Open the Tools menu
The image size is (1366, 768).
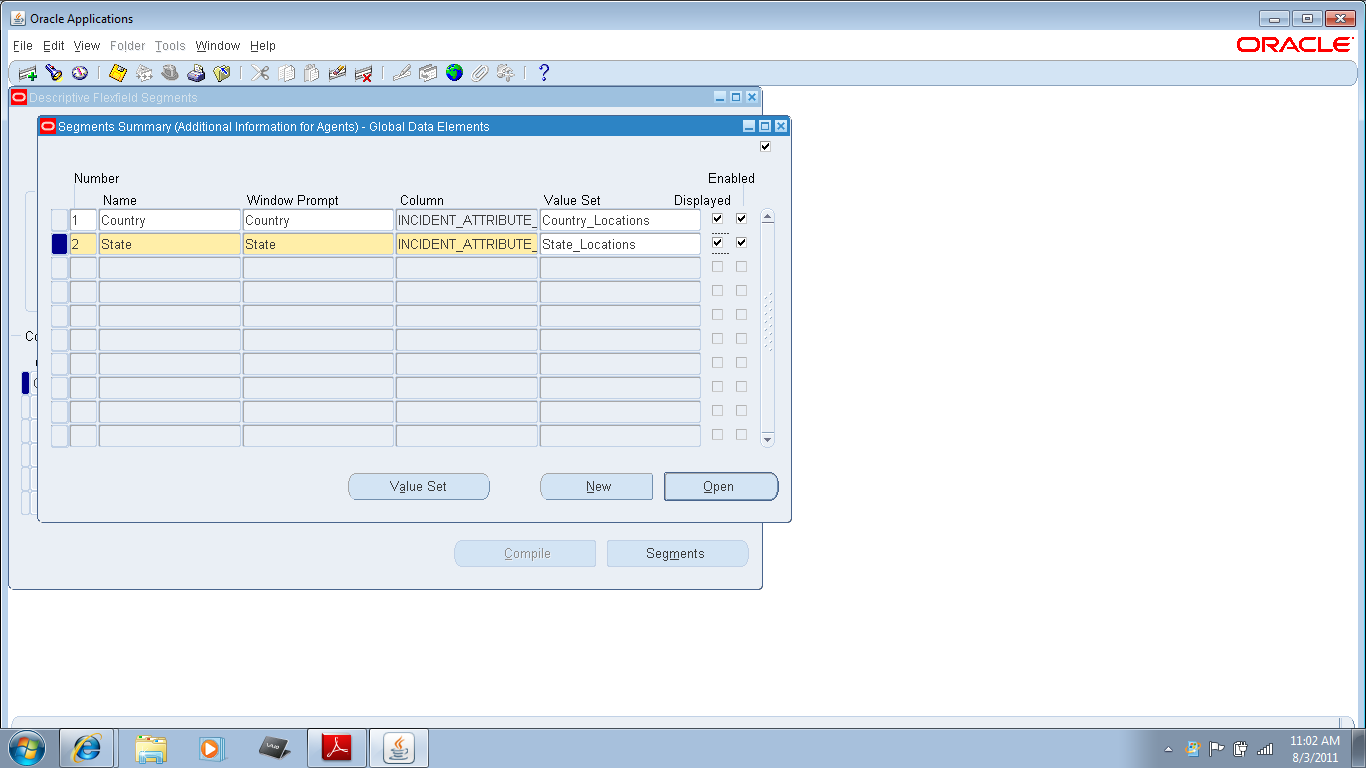pos(169,45)
